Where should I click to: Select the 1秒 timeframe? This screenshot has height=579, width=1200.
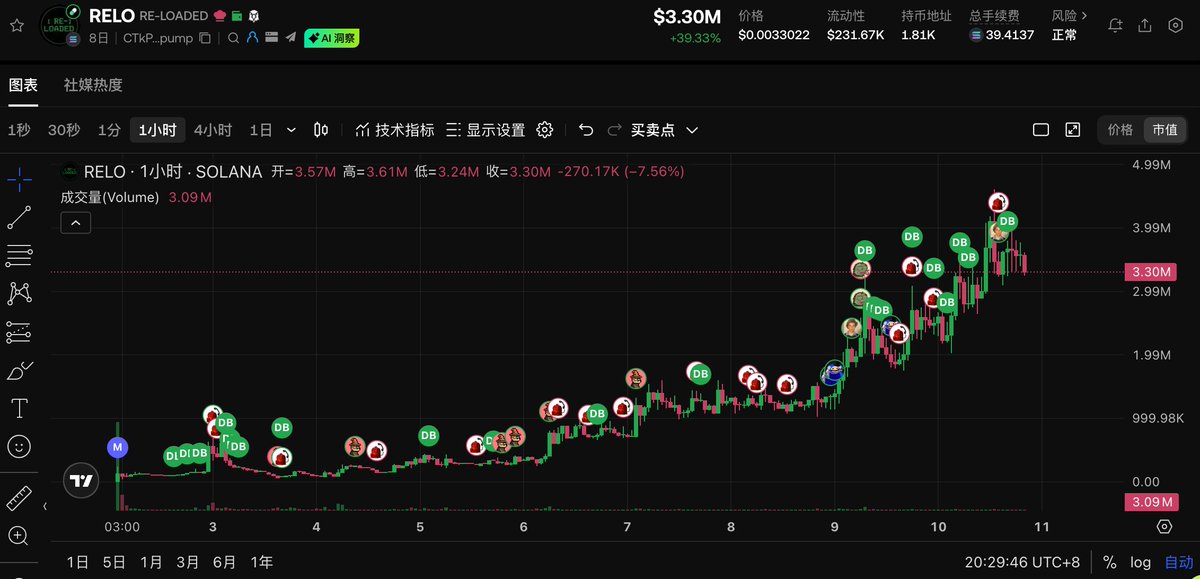tap(19, 130)
